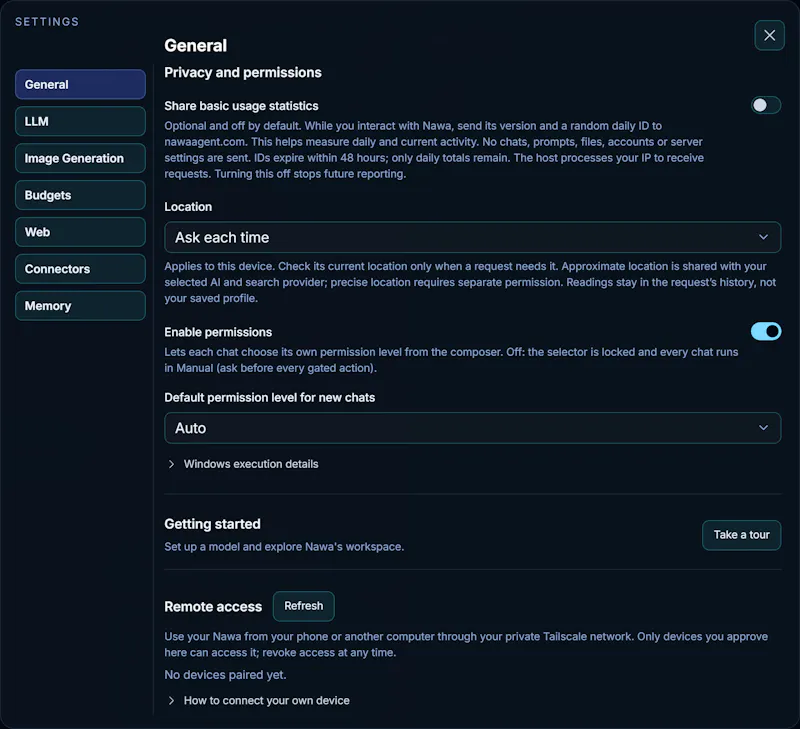Refresh the Remote access devices
800x729 pixels.
[304, 606]
